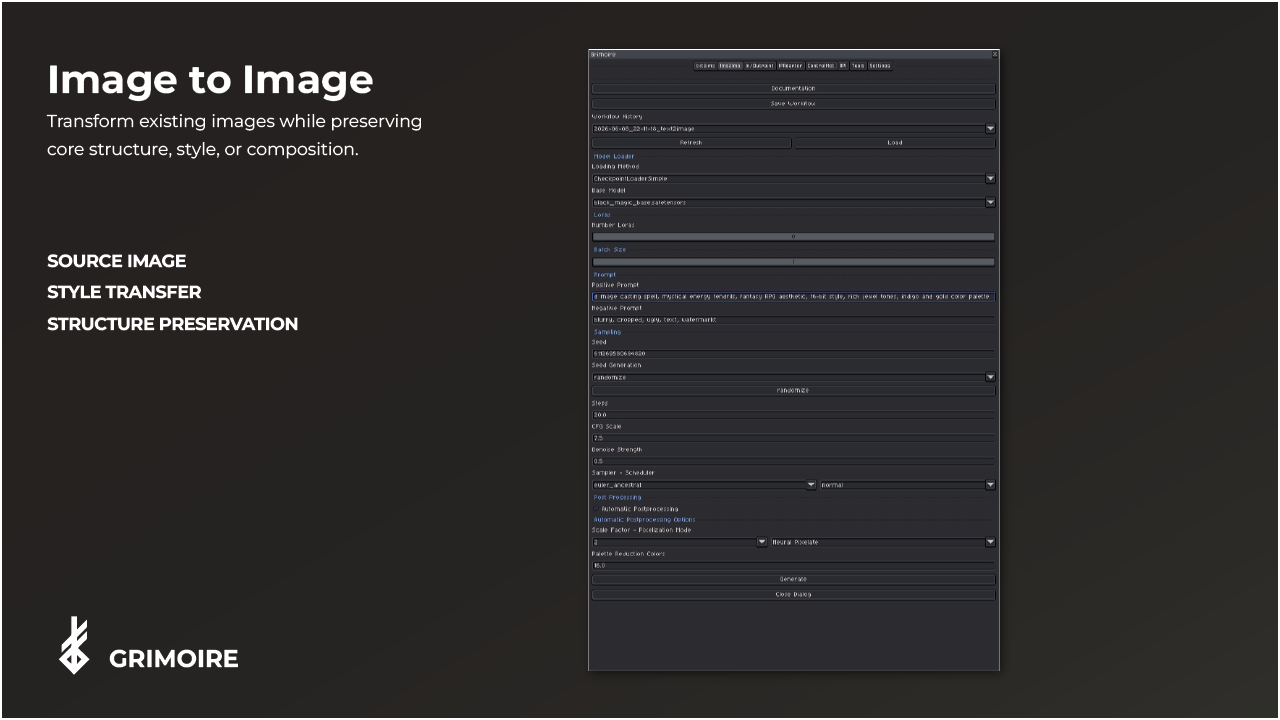The width and height of the screenshot is (1280, 720).
Task: Click the Generate button
Action: coord(793,579)
